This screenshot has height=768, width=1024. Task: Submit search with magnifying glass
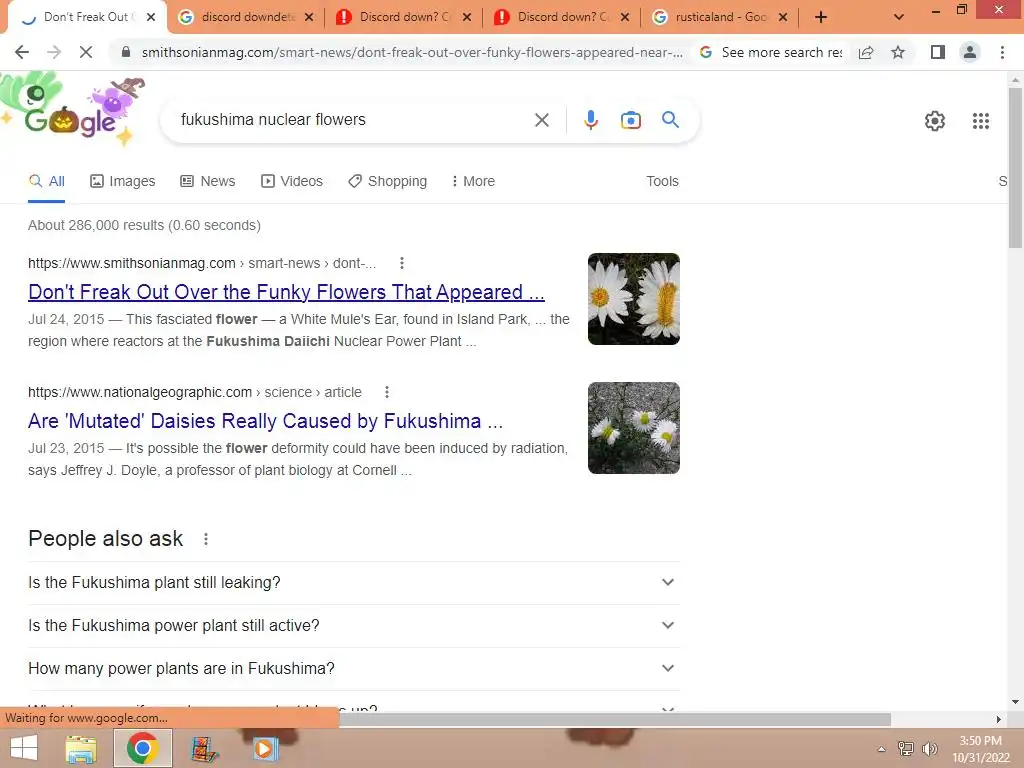click(670, 120)
